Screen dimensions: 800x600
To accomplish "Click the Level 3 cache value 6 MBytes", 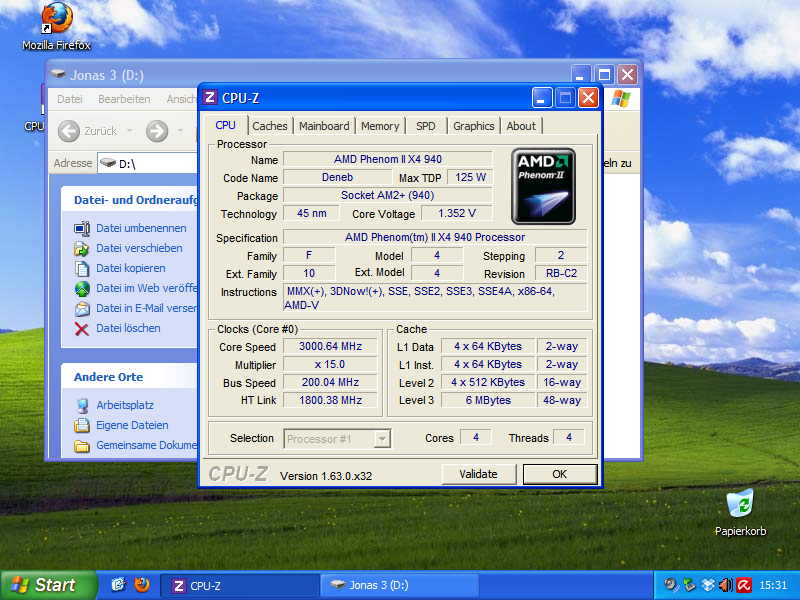I will click(488, 401).
